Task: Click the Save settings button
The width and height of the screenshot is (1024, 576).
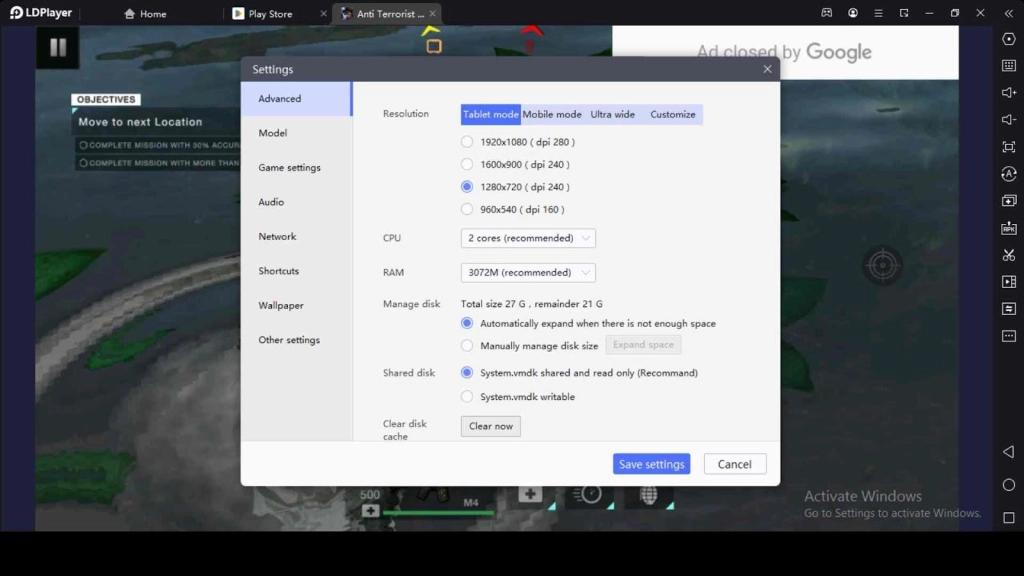Action: pyautogui.click(x=651, y=464)
